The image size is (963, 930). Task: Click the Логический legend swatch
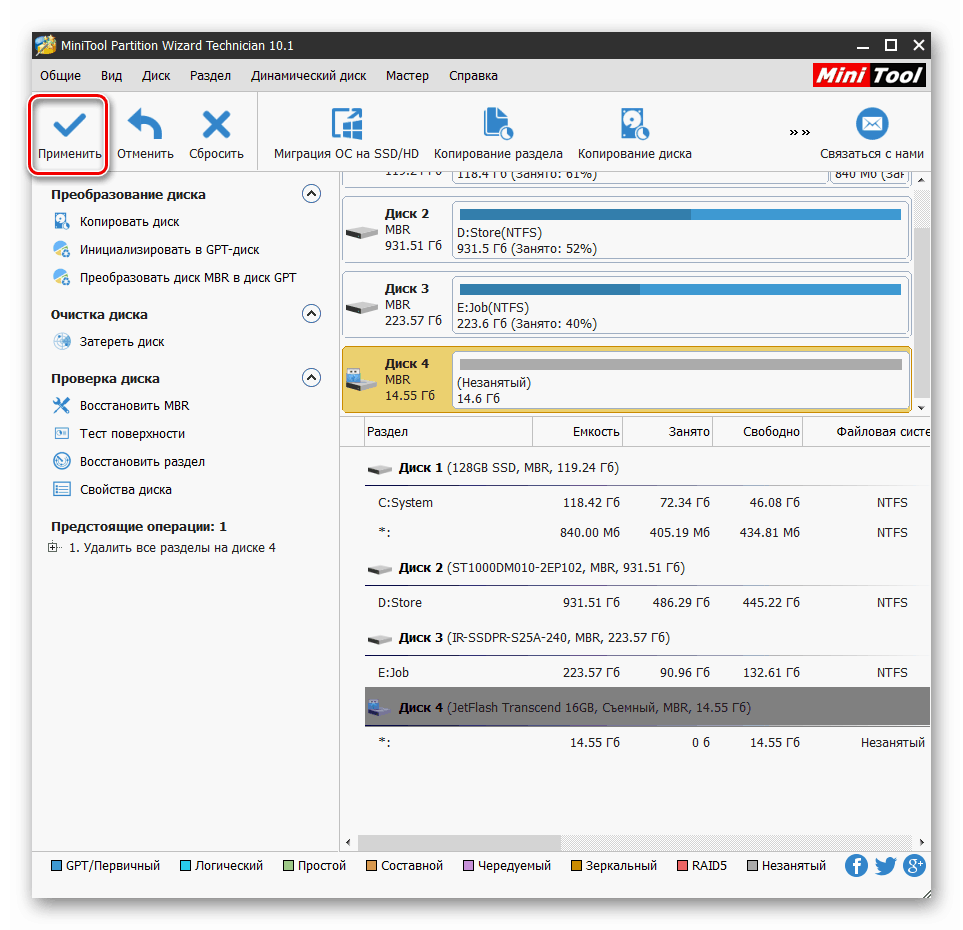coord(185,866)
